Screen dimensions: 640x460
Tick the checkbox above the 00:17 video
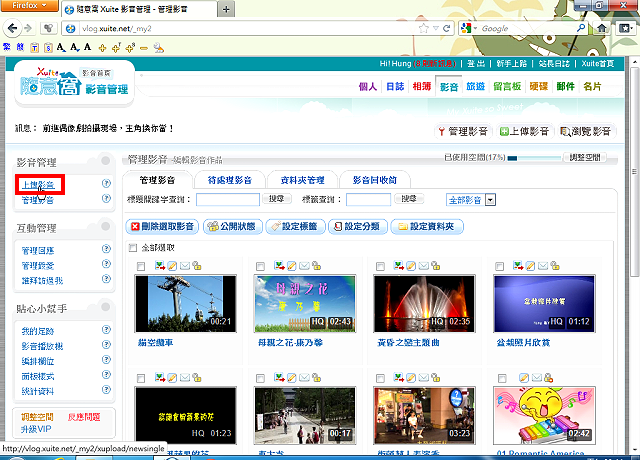(x=260, y=378)
